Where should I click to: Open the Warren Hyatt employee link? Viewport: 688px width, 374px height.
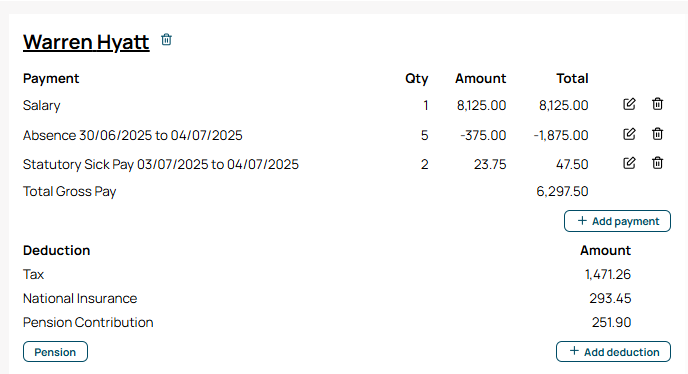(86, 42)
